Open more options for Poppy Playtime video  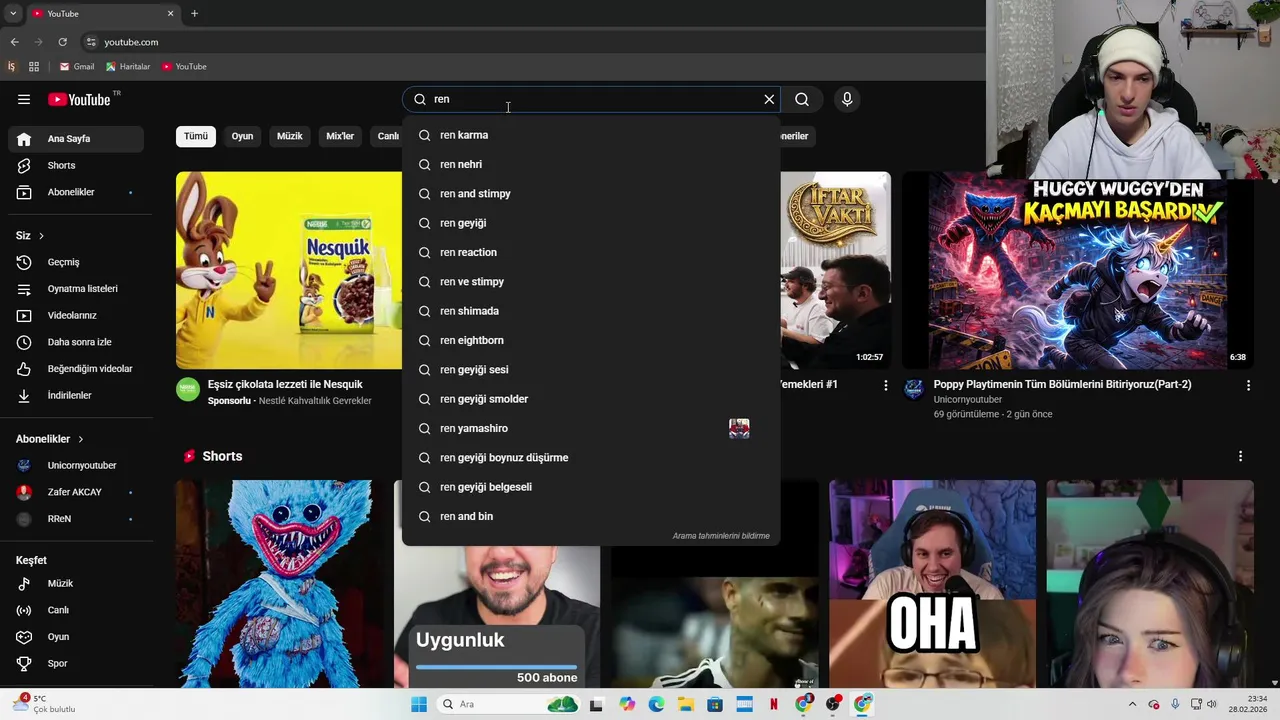point(1248,385)
